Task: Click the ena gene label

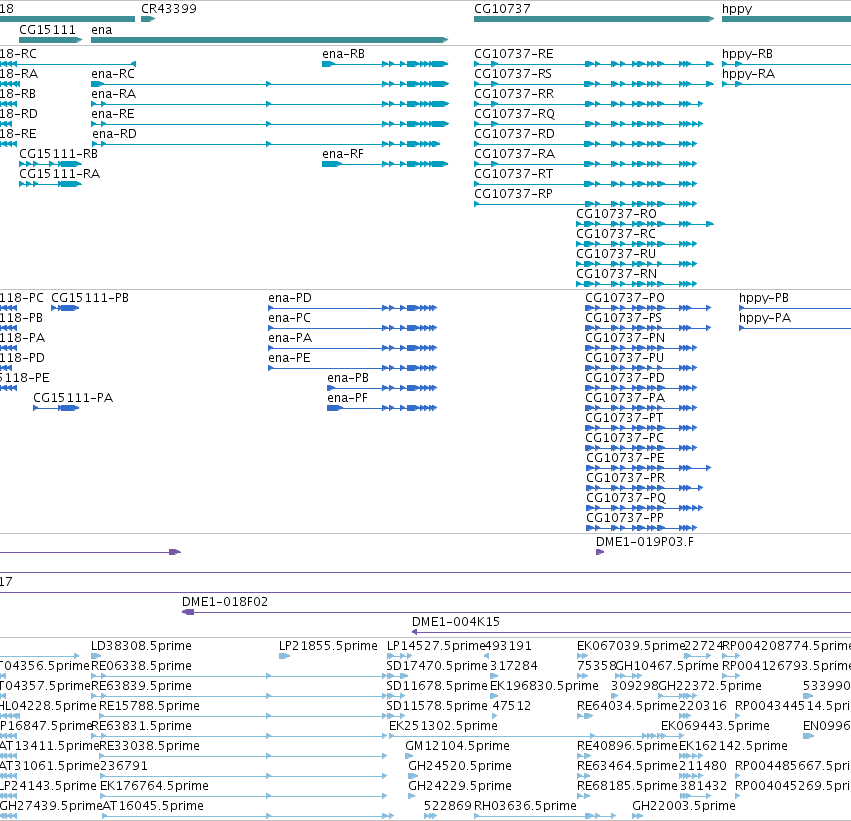Action: (x=101, y=30)
